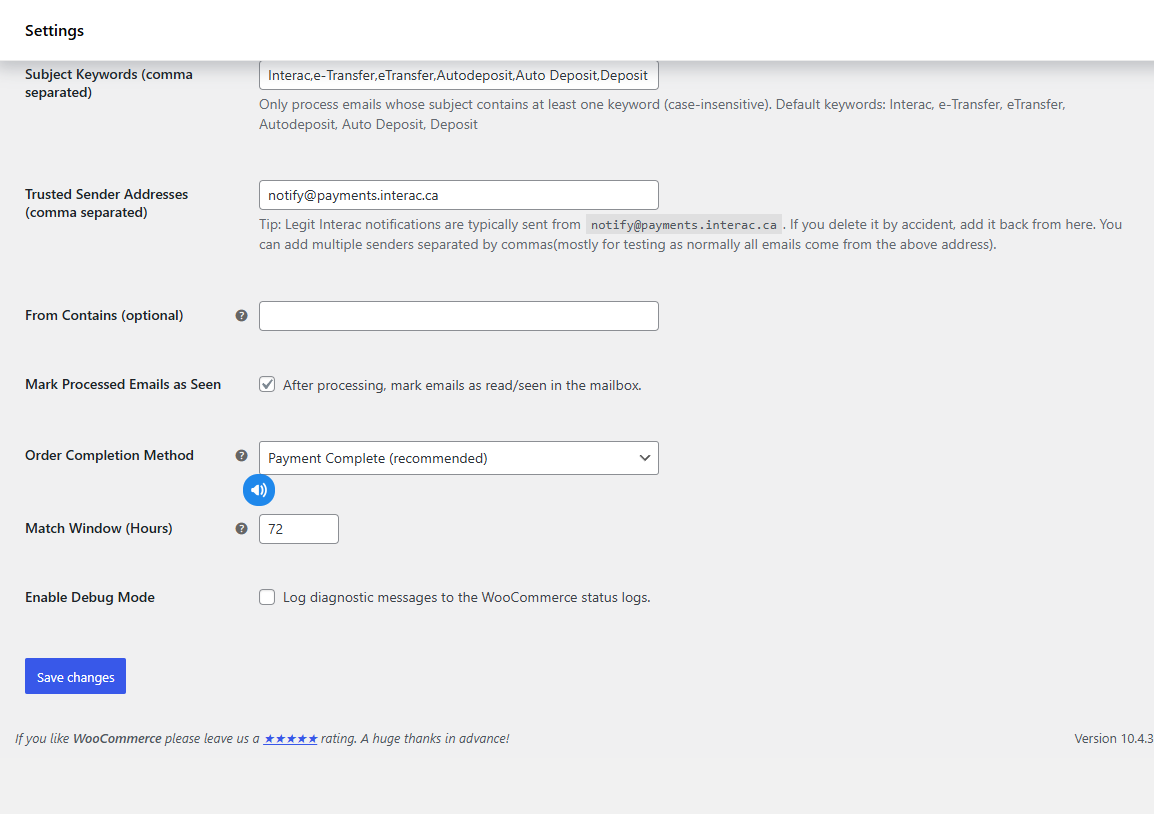Image resolution: width=1154 pixels, height=814 pixels.
Task: Expand the Payment Complete selection list
Action: pos(458,457)
